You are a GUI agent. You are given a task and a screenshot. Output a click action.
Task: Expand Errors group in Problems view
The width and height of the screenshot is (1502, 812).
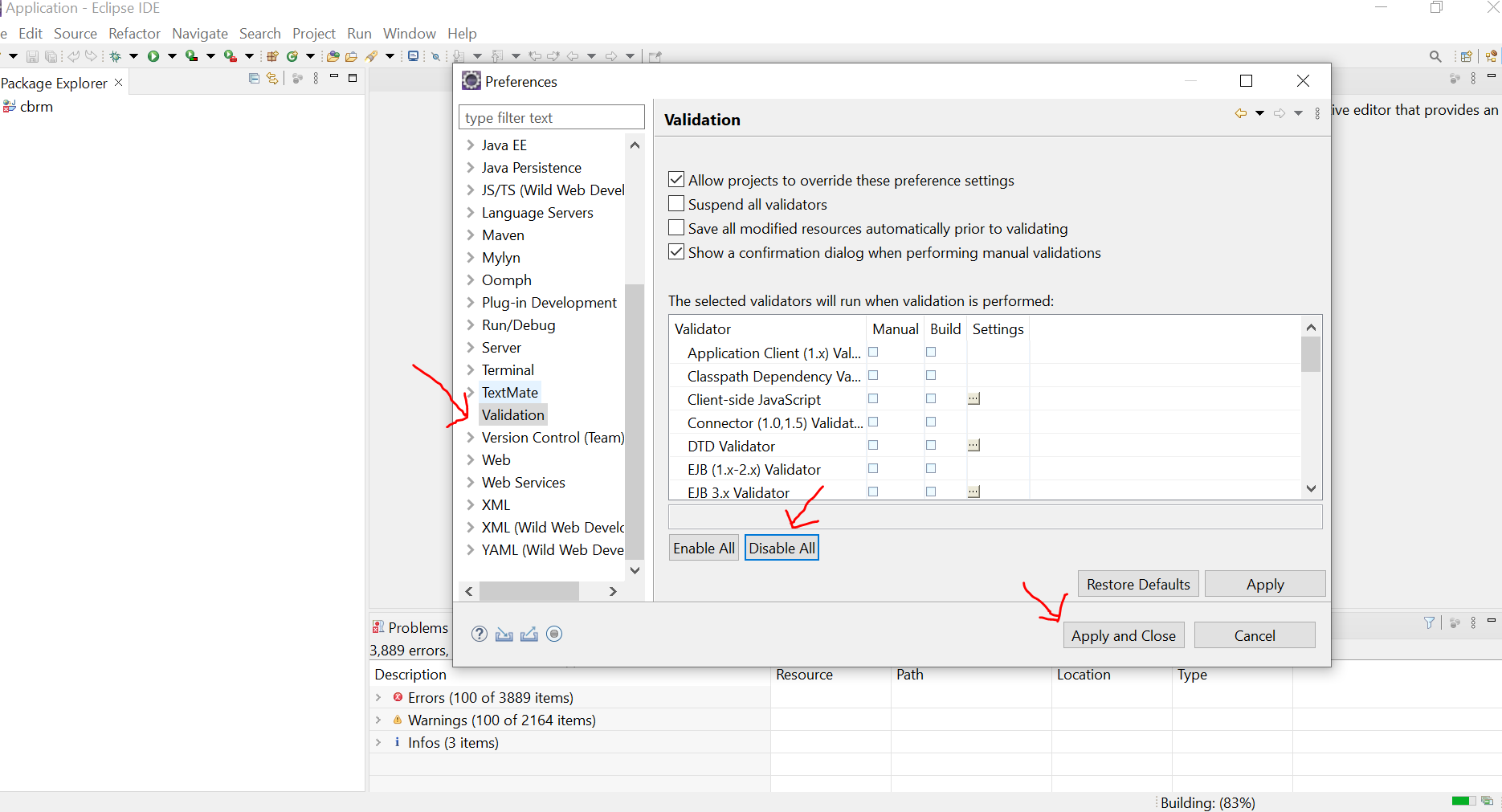click(378, 697)
